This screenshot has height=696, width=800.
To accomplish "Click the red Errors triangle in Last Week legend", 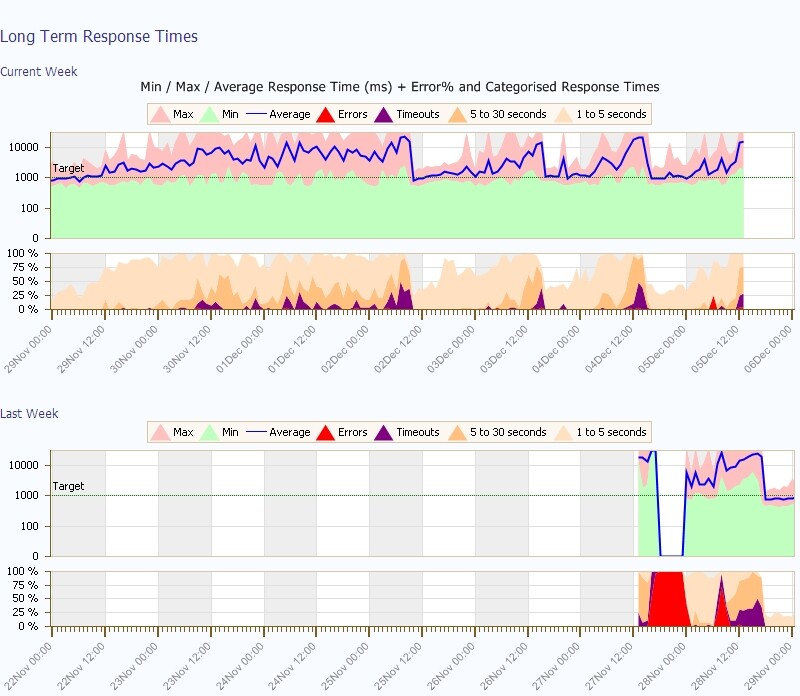I will tap(325, 433).
